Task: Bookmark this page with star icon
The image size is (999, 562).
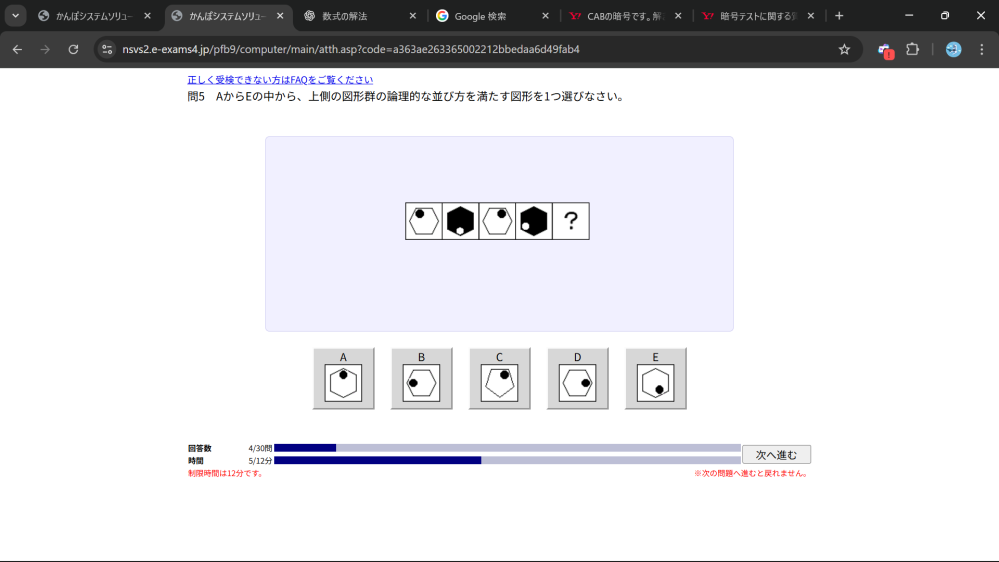Action: pos(844,49)
